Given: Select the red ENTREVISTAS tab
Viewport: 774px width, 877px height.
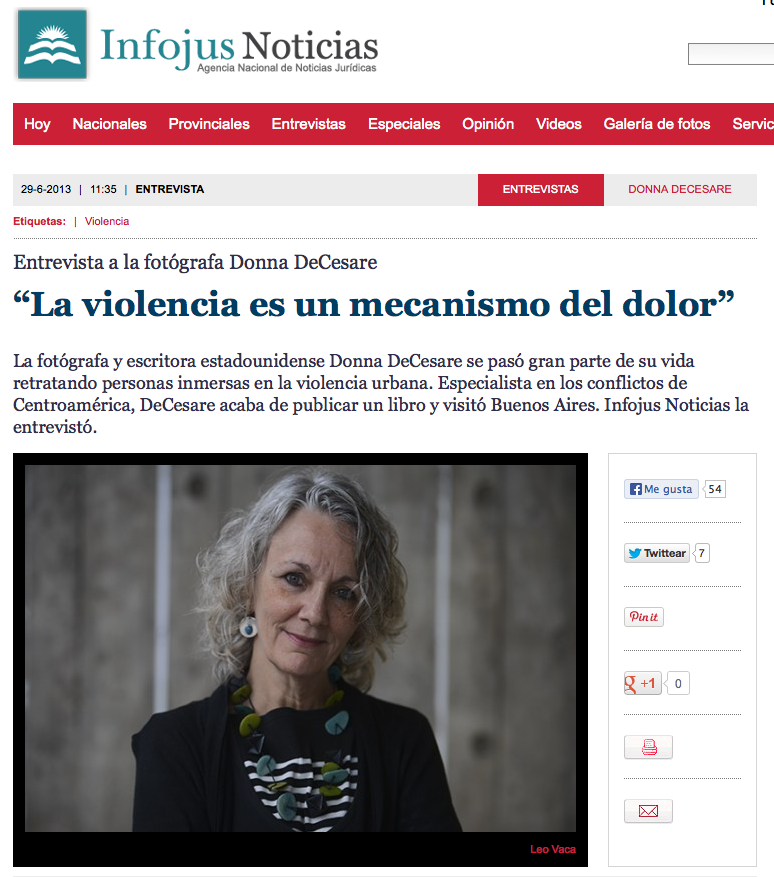Looking at the screenshot, I should pyautogui.click(x=541, y=190).
